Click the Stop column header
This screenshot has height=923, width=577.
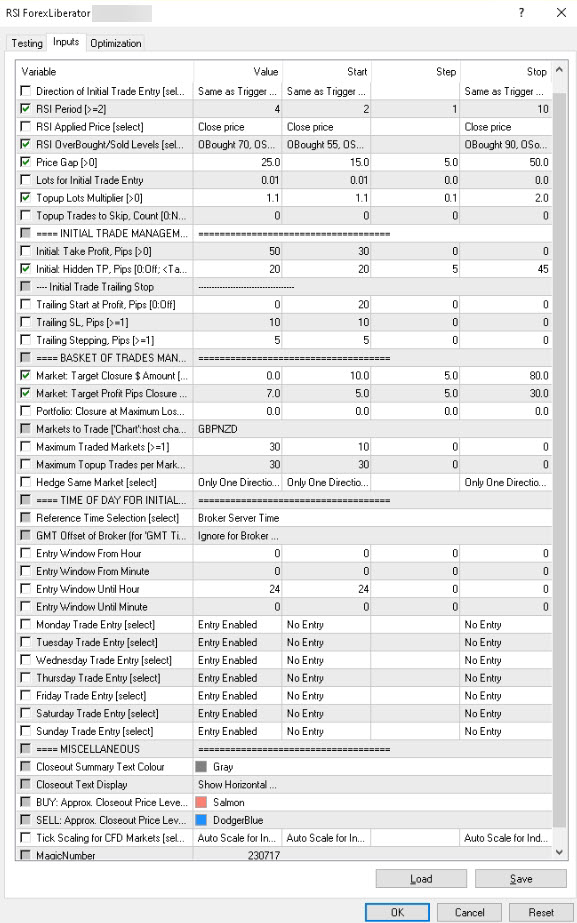point(506,72)
